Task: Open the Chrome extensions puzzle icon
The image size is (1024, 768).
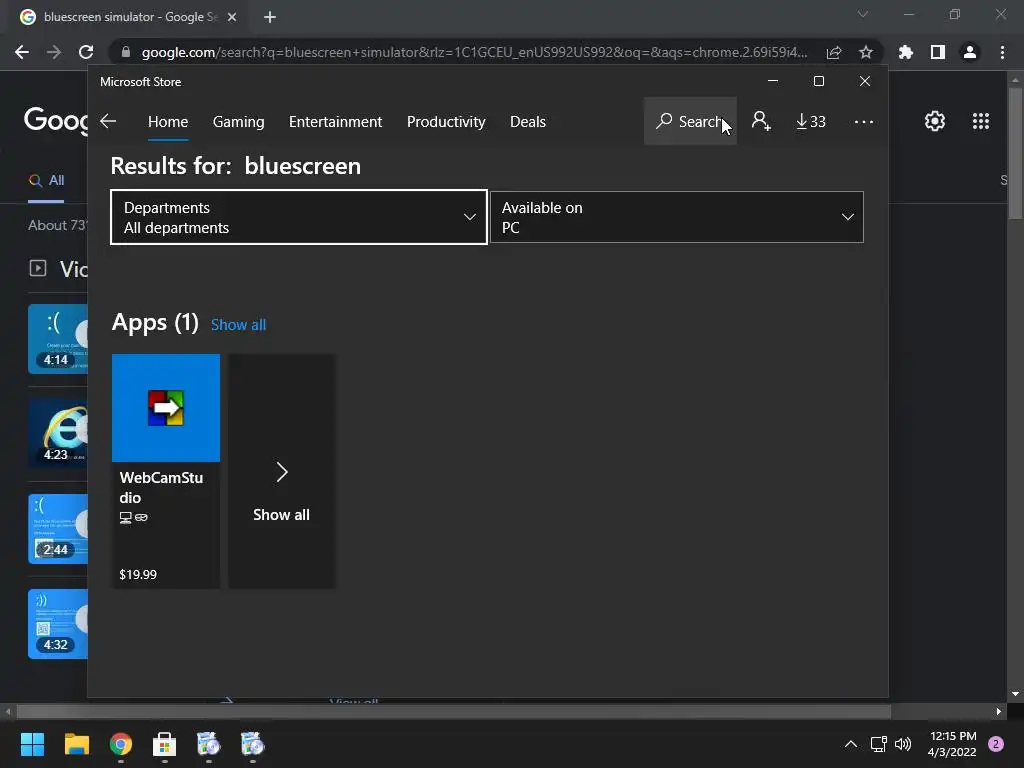Action: point(905,52)
